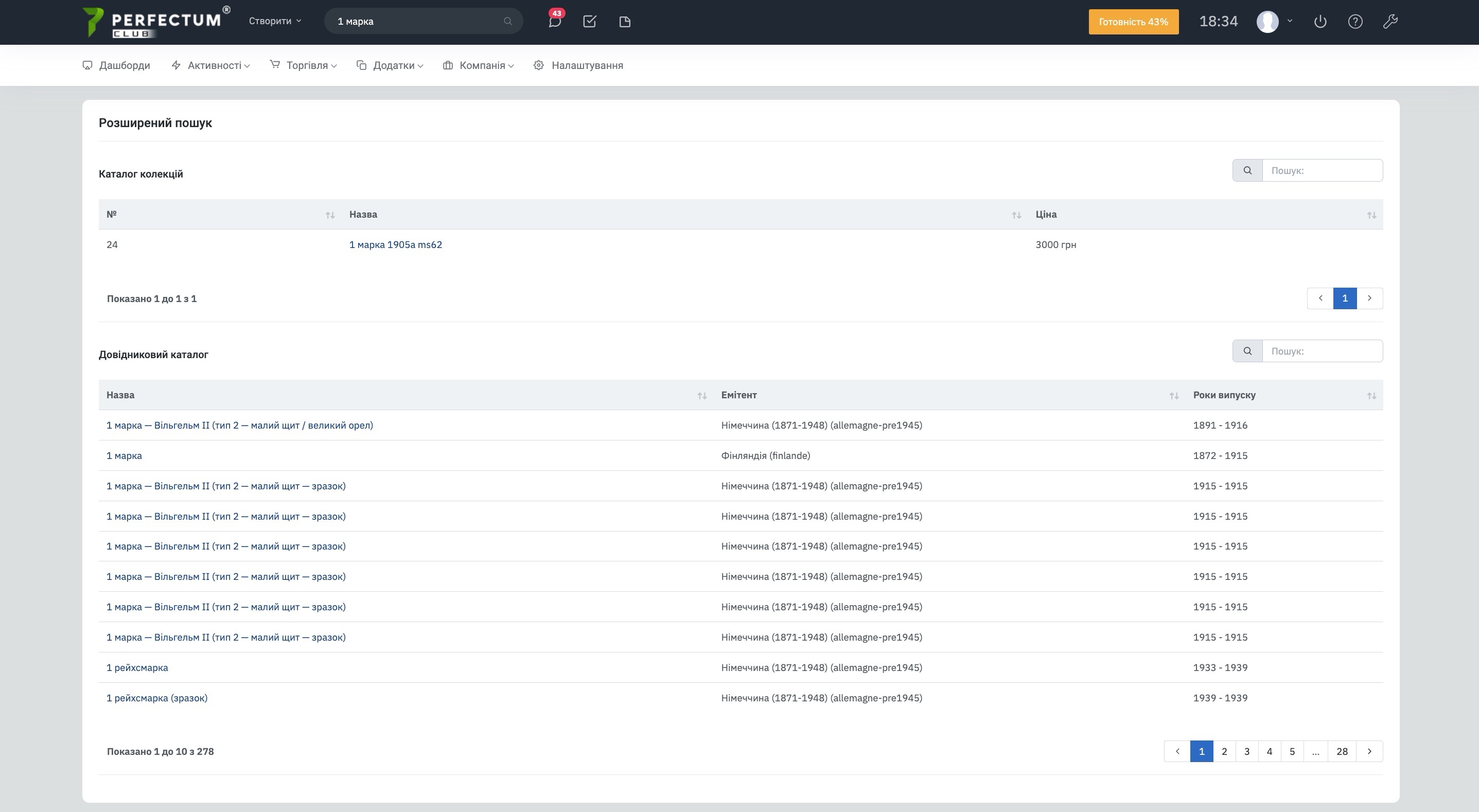Open the help question mark icon
Viewport: 1479px width, 812px height.
pos(1355,22)
